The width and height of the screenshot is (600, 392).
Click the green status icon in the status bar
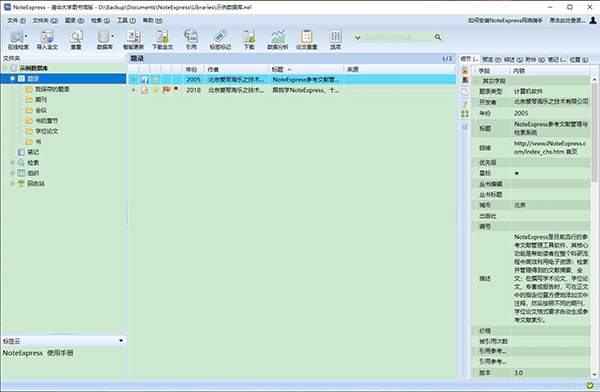(590, 385)
